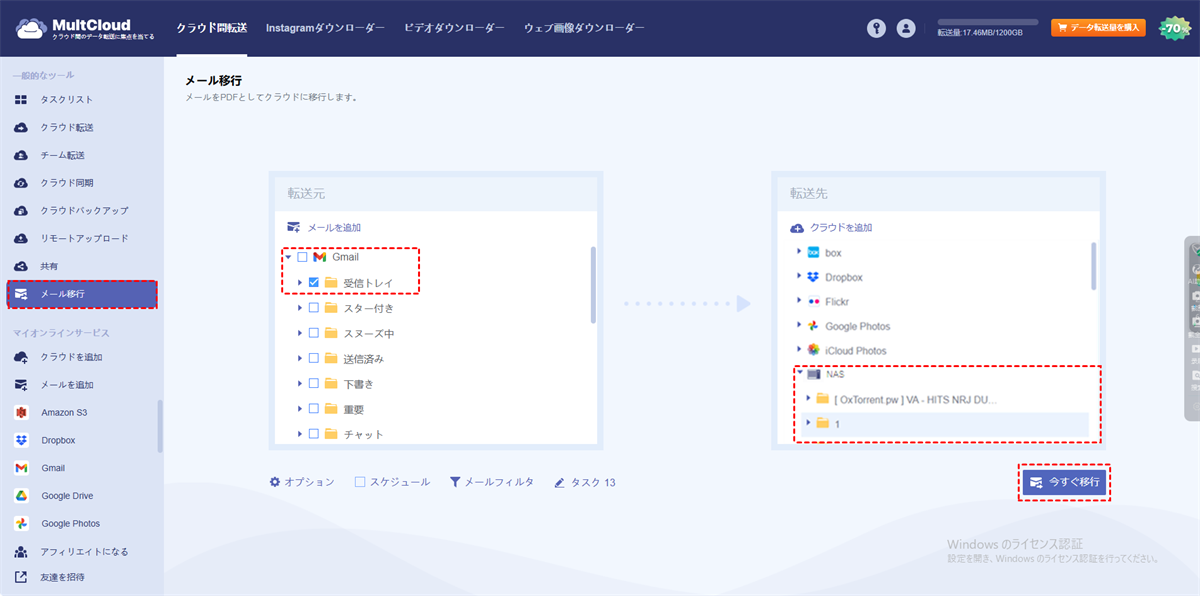Select folder 1 under NAS
The height and width of the screenshot is (596, 1200).
[944, 424]
